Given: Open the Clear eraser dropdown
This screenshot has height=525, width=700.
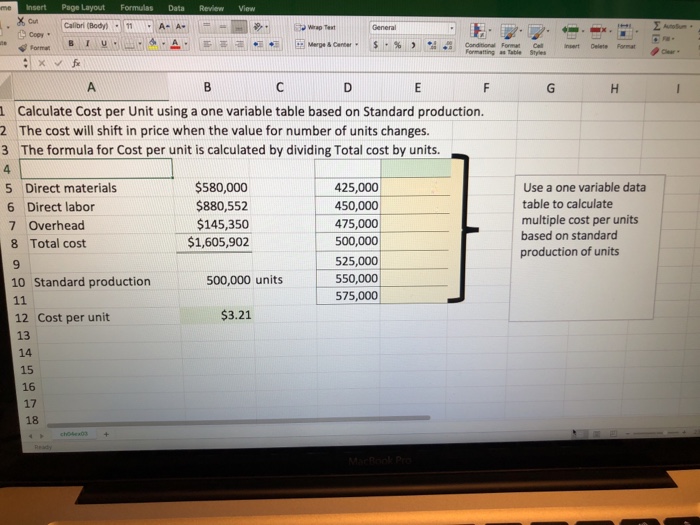Looking at the screenshot, I should pos(665,52).
